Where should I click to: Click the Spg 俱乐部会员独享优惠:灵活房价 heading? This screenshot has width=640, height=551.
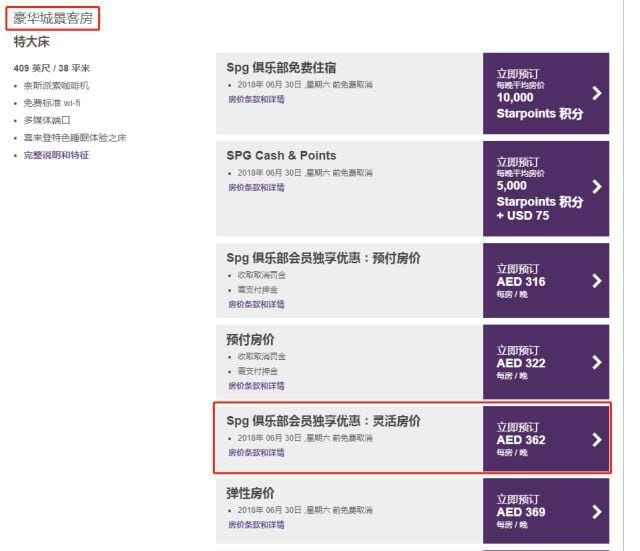pos(323,421)
